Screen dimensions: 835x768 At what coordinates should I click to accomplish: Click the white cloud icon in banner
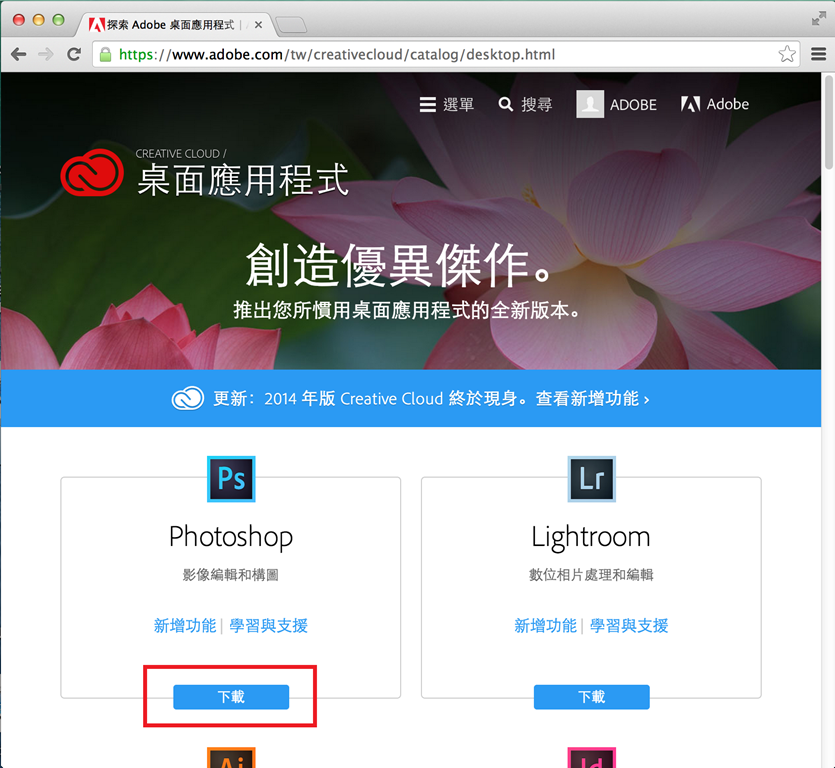pyautogui.click(x=187, y=398)
